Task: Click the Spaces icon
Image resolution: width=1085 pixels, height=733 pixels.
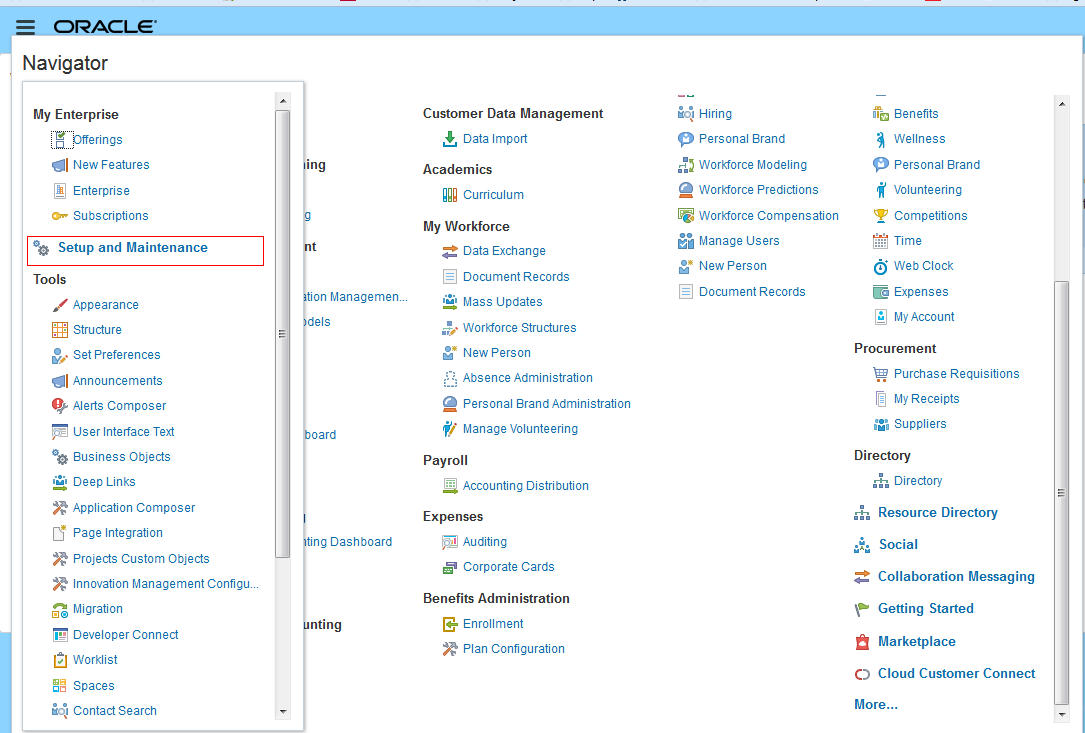Action: [60, 685]
